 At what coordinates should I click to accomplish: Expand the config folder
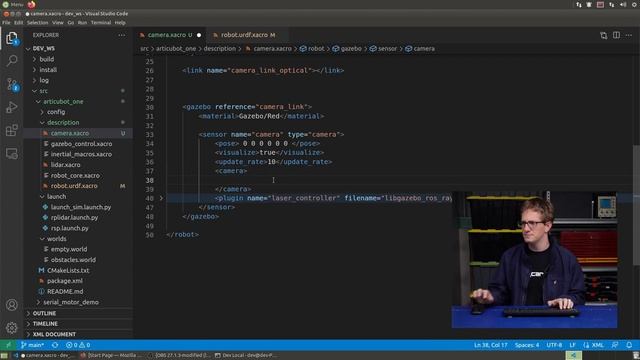click(x=56, y=112)
